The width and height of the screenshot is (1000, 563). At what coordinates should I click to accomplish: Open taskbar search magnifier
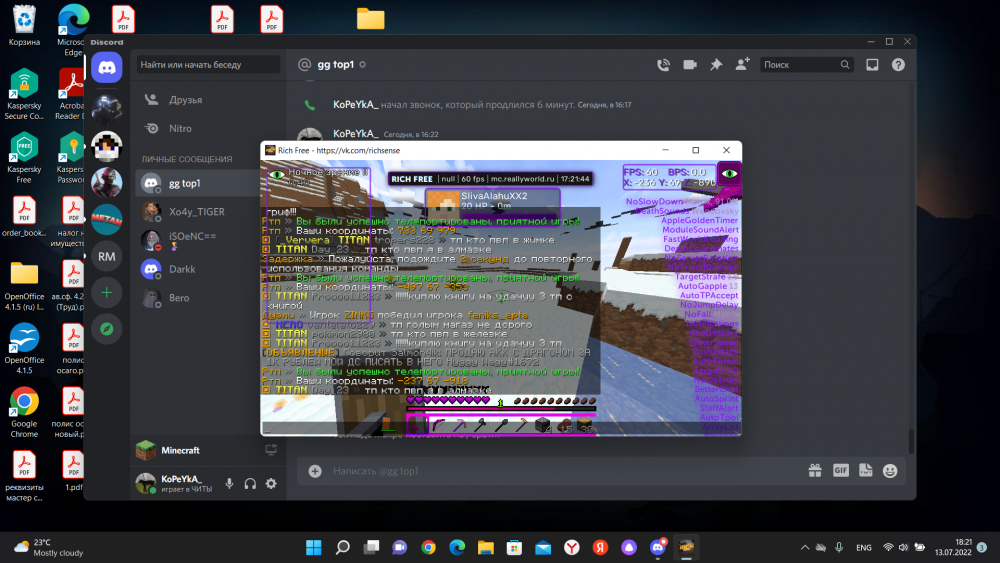coord(342,547)
